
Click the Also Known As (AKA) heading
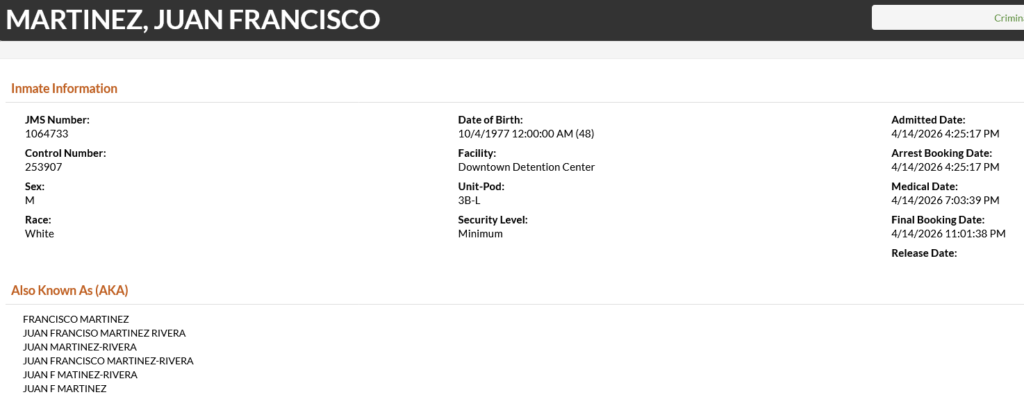(69, 290)
